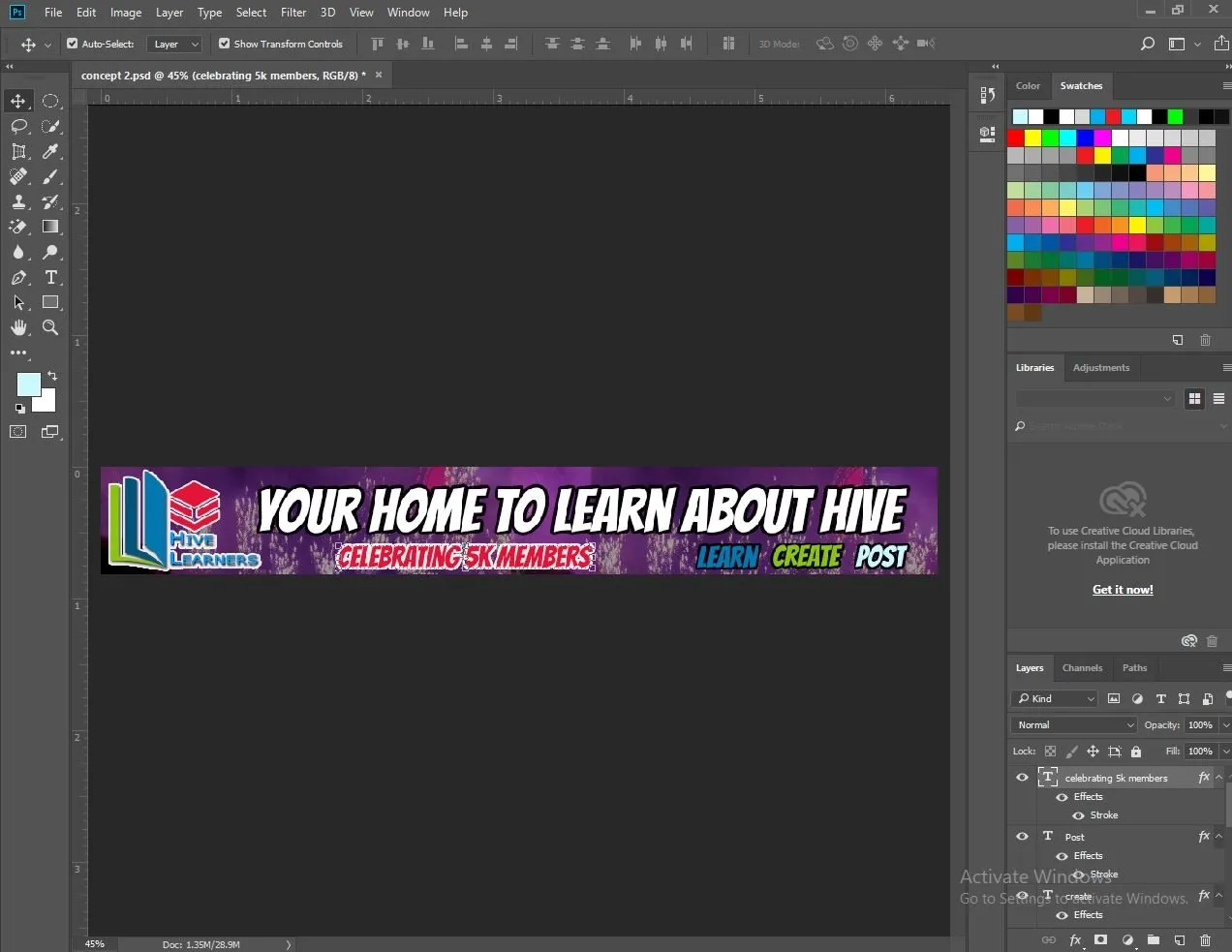Image resolution: width=1232 pixels, height=952 pixels.
Task: Open the Auto-Select Layer dropdown
Action: (174, 44)
